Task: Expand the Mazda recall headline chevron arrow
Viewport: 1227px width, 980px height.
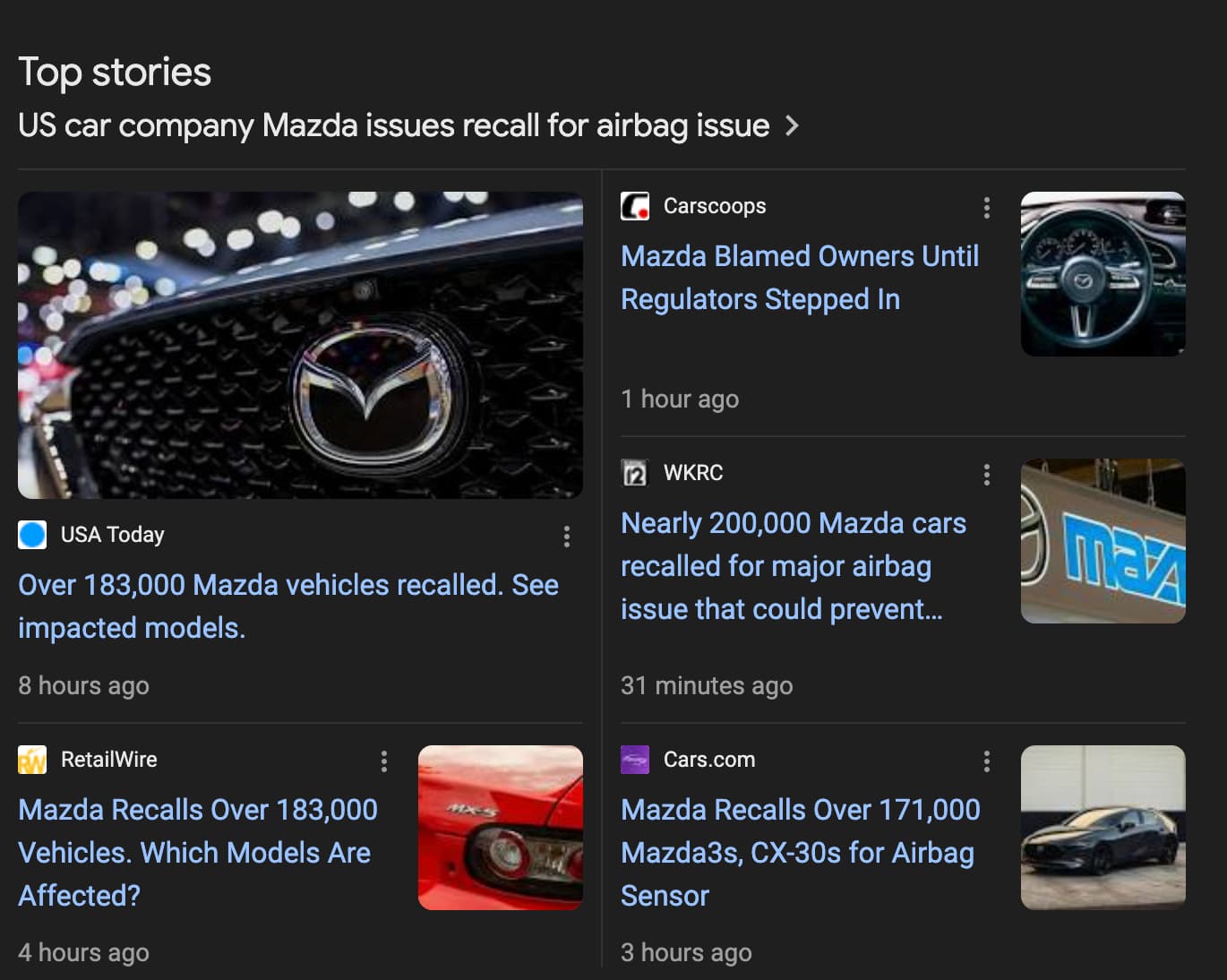Action: [x=792, y=125]
